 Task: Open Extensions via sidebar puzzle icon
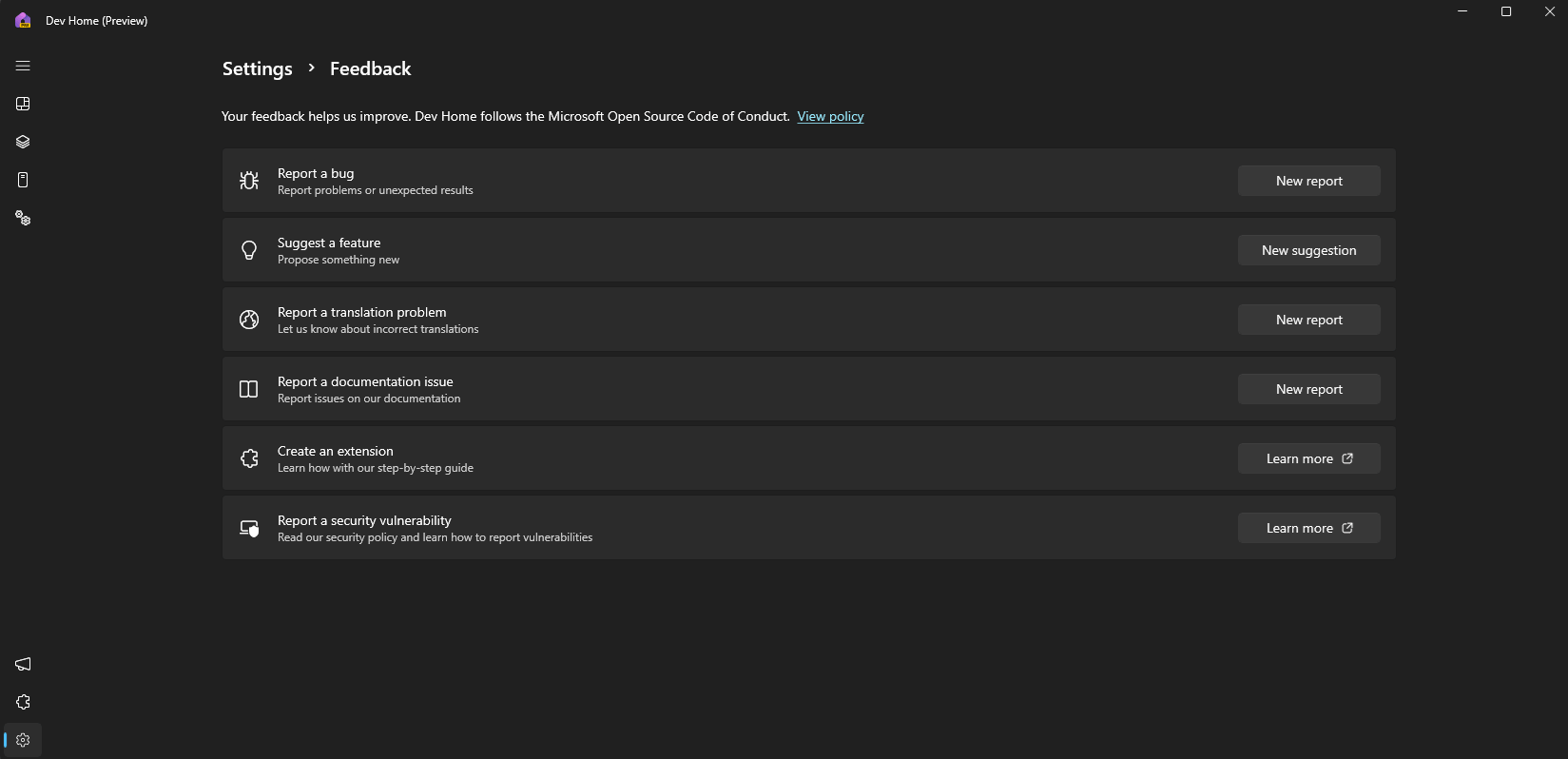pos(23,702)
